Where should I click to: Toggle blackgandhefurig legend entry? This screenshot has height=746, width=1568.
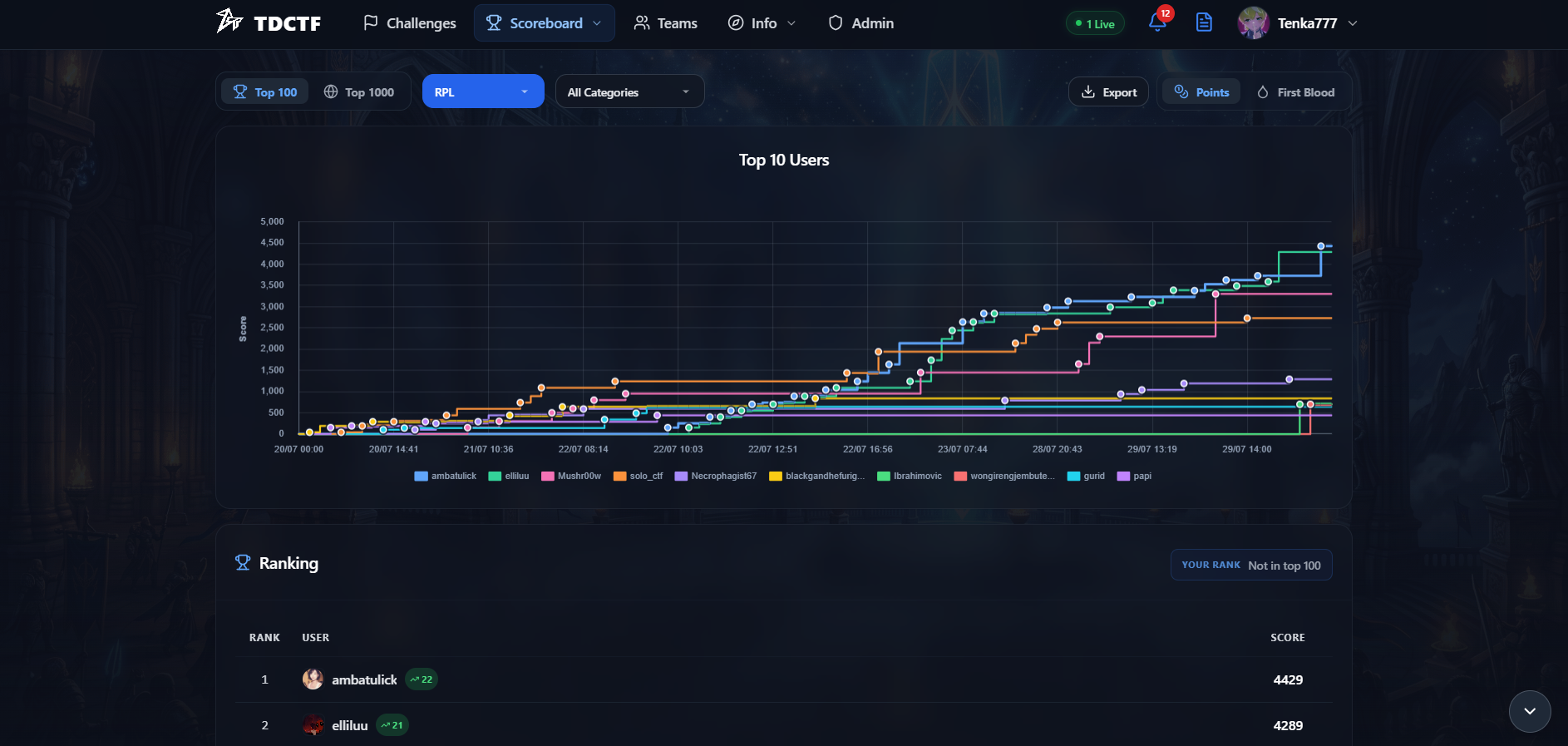click(817, 476)
